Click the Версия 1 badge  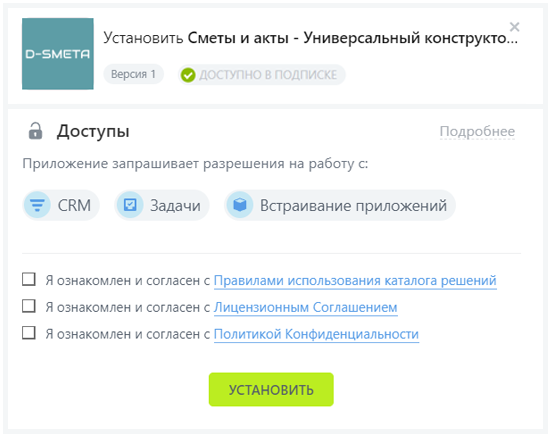[133, 74]
